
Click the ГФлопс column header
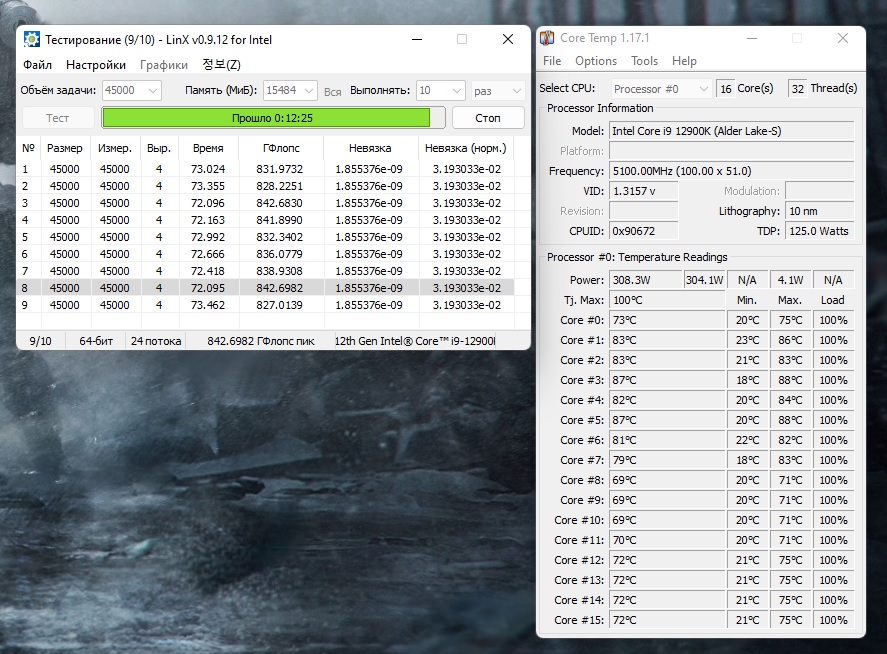point(281,148)
